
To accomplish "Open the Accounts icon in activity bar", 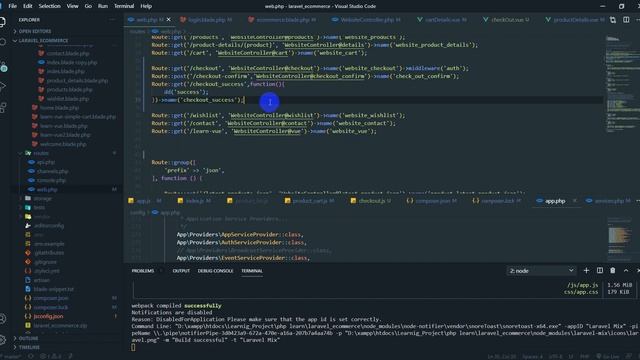I will coord(2,318).
